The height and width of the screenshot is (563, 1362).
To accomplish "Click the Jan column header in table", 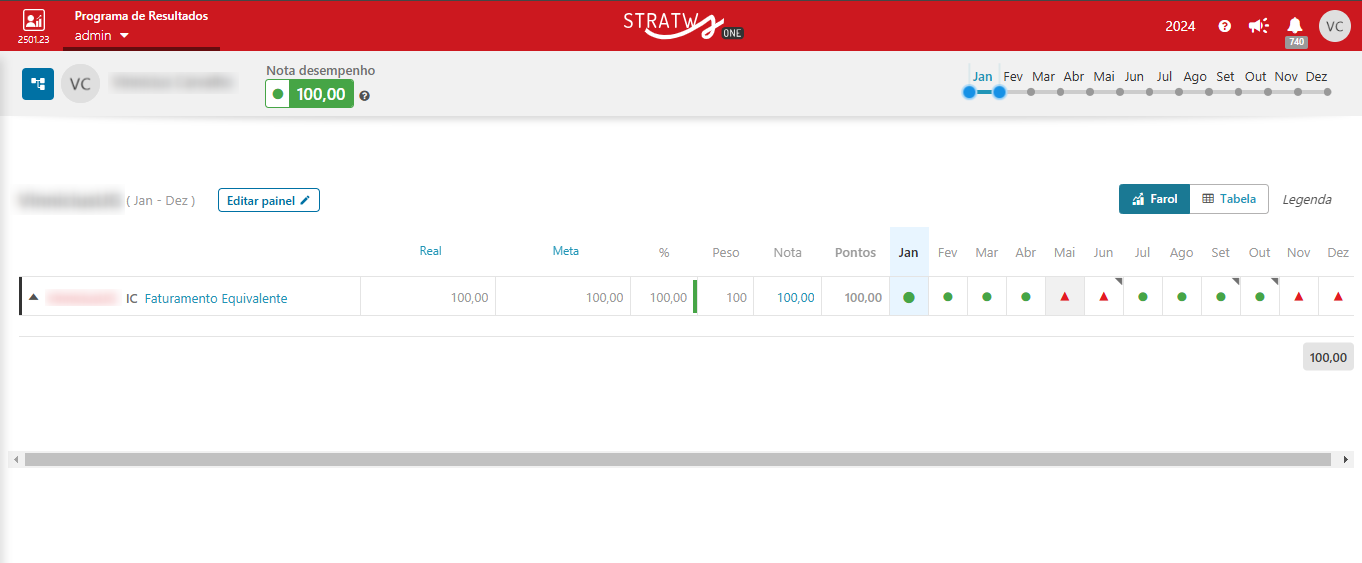I will (909, 252).
